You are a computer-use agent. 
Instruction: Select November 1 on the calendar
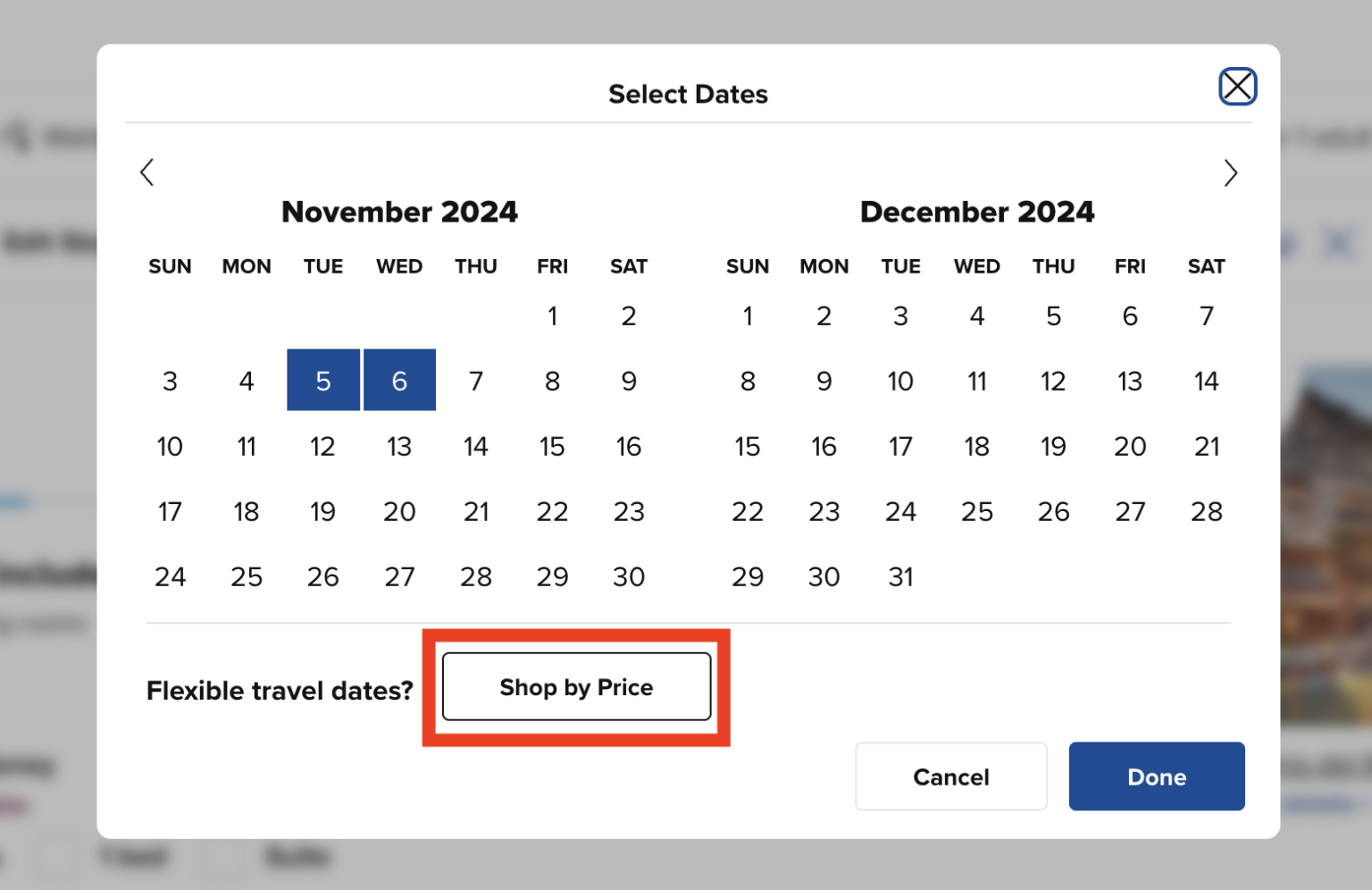pyautogui.click(x=552, y=315)
